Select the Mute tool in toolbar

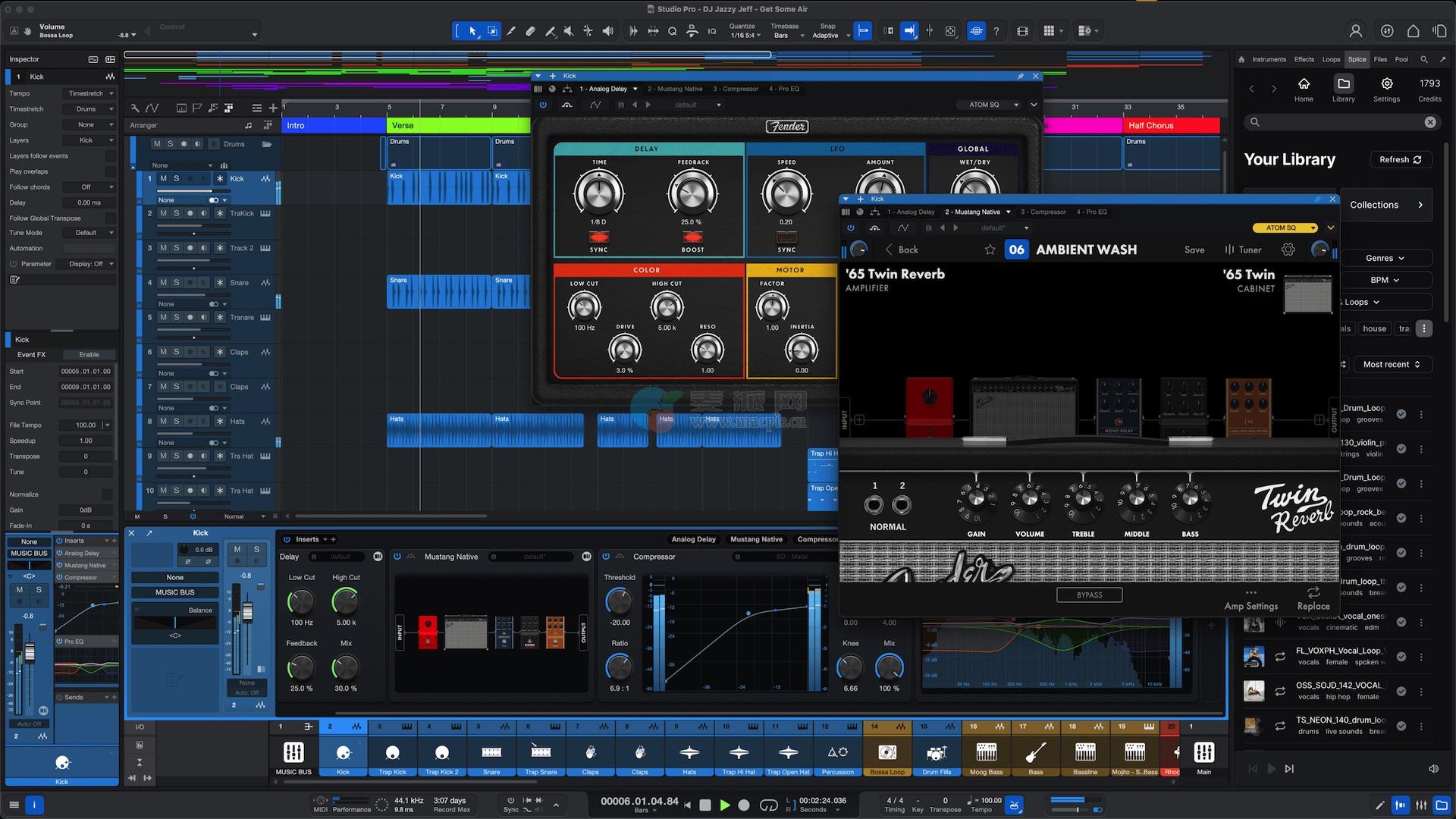pyautogui.click(x=568, y=31)
